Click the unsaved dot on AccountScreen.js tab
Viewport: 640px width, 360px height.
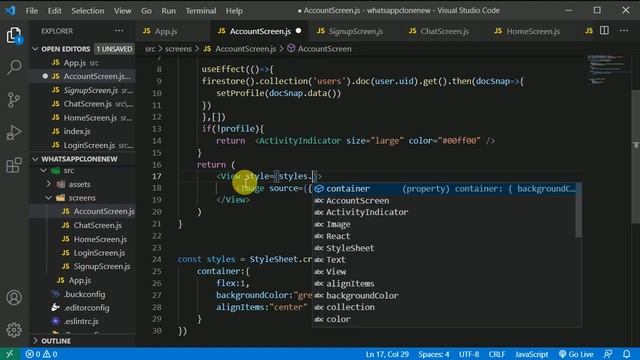[298, 31]
